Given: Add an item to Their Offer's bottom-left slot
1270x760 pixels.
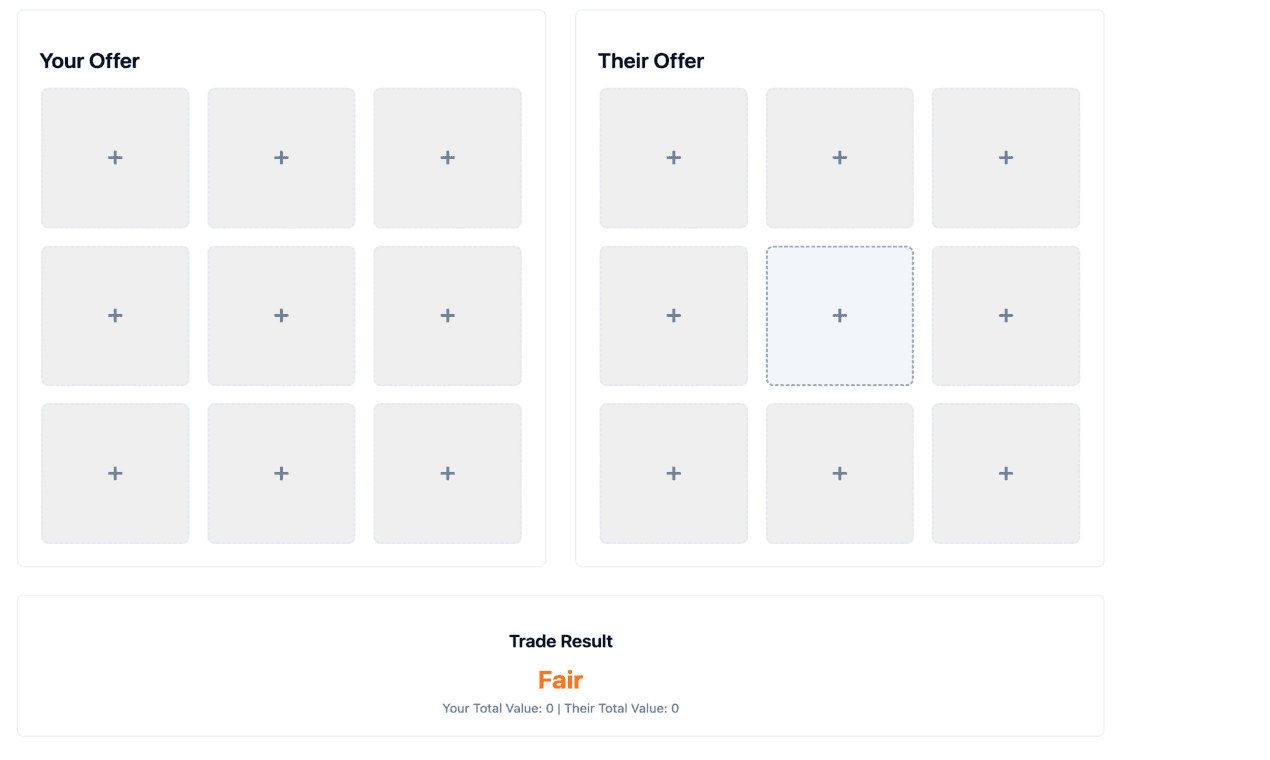Looking at the screenshot, I should pos(673,473).
